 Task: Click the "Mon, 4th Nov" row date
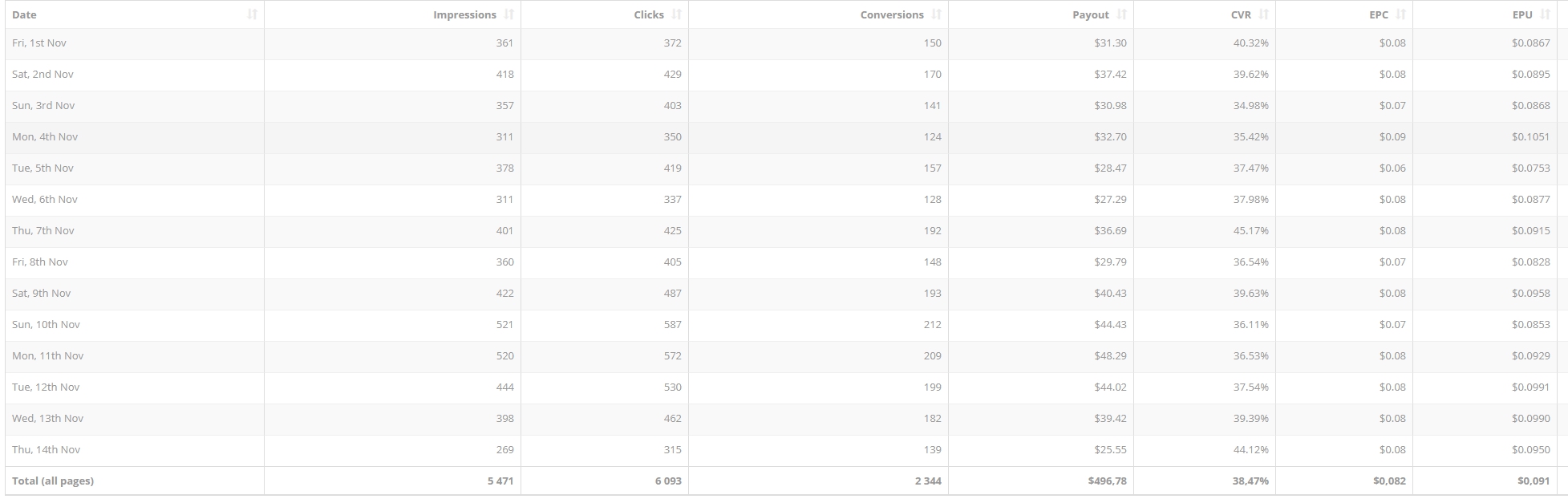pos(45,137)
